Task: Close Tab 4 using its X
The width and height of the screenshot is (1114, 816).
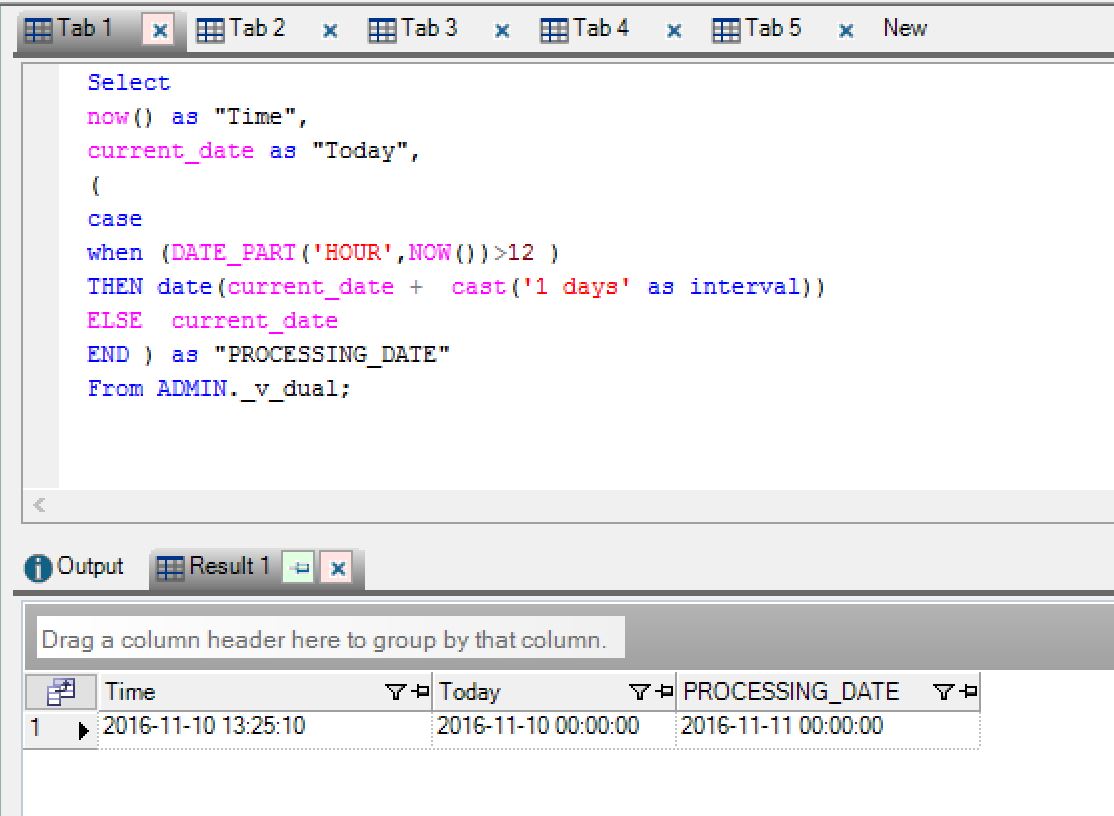Action: (x=671, y=29)
